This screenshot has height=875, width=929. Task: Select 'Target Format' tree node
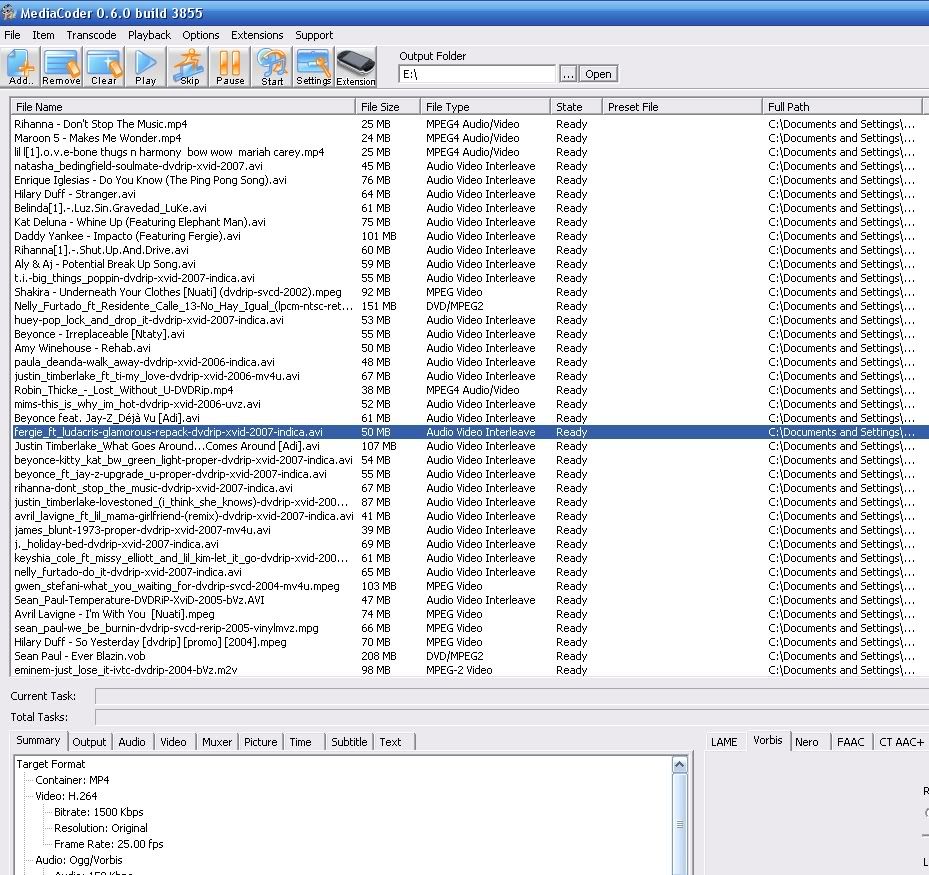pyautogui.click(x=51, y=764)
